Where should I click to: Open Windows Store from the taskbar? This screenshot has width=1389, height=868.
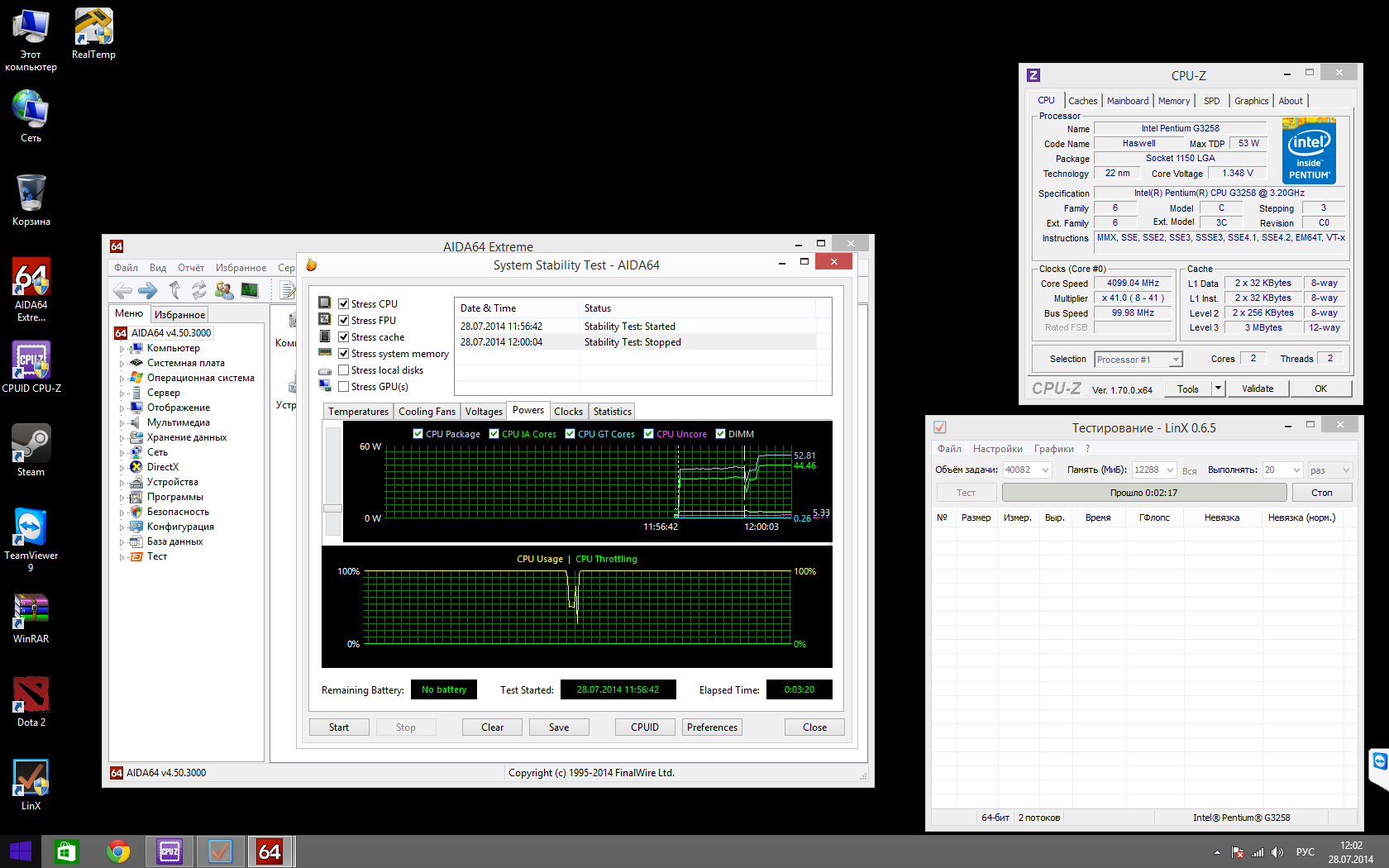pyautogui.click(x=66, y=851)
